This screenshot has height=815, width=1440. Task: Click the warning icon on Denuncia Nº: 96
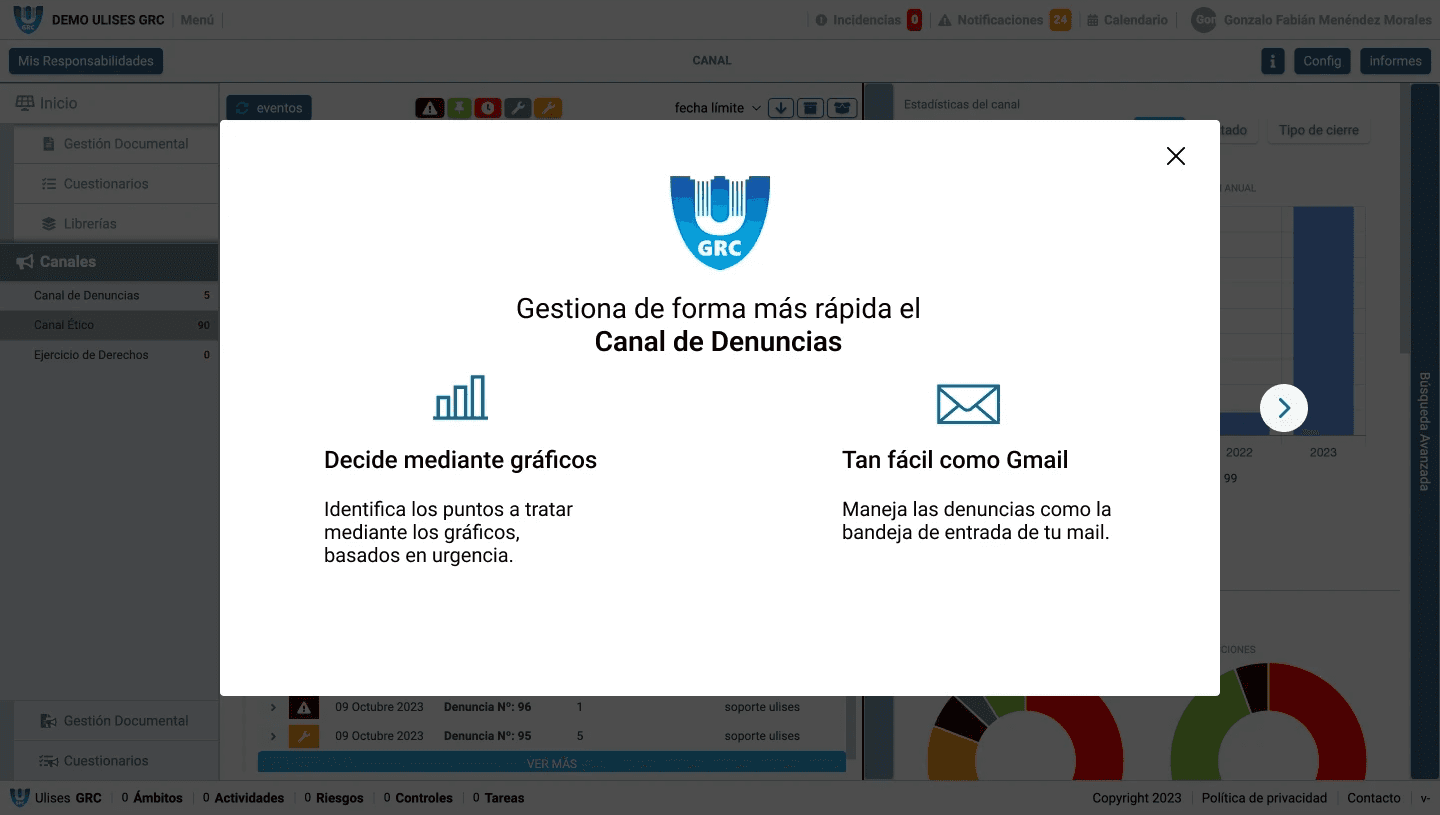click(304, 708)
